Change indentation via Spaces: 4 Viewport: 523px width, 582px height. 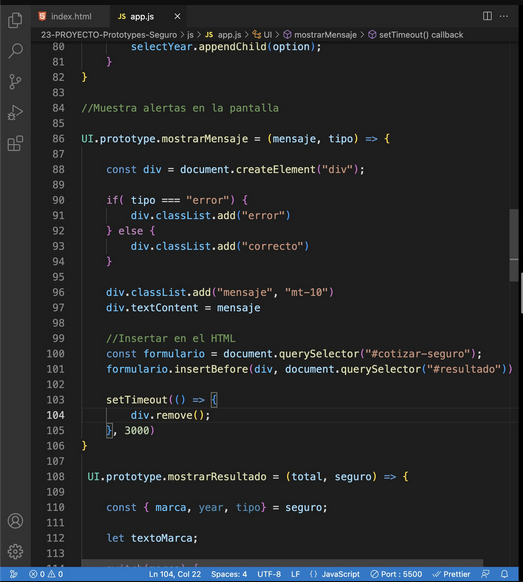(x=229, y=574)
